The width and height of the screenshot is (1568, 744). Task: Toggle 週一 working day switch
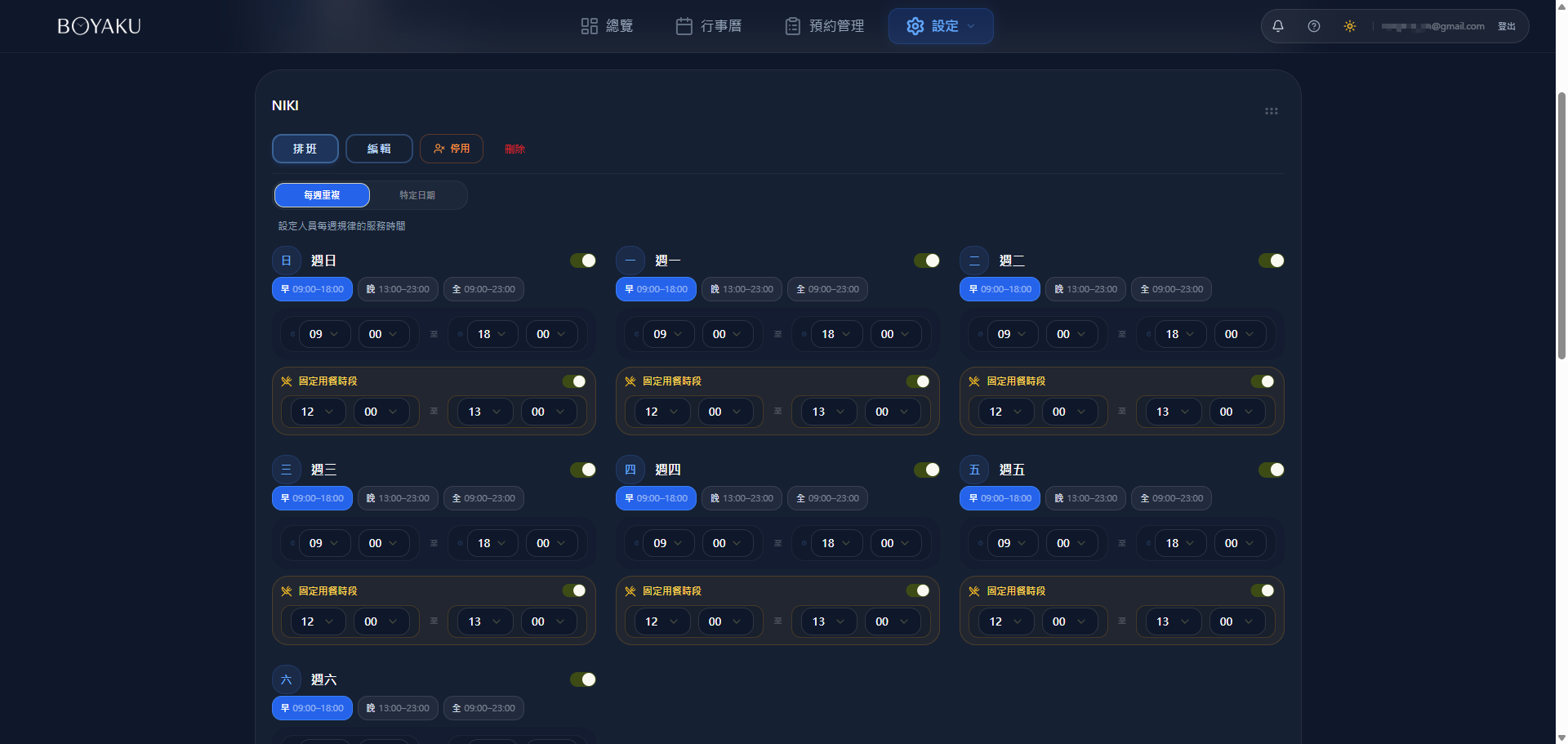click(x=927, y=261)
